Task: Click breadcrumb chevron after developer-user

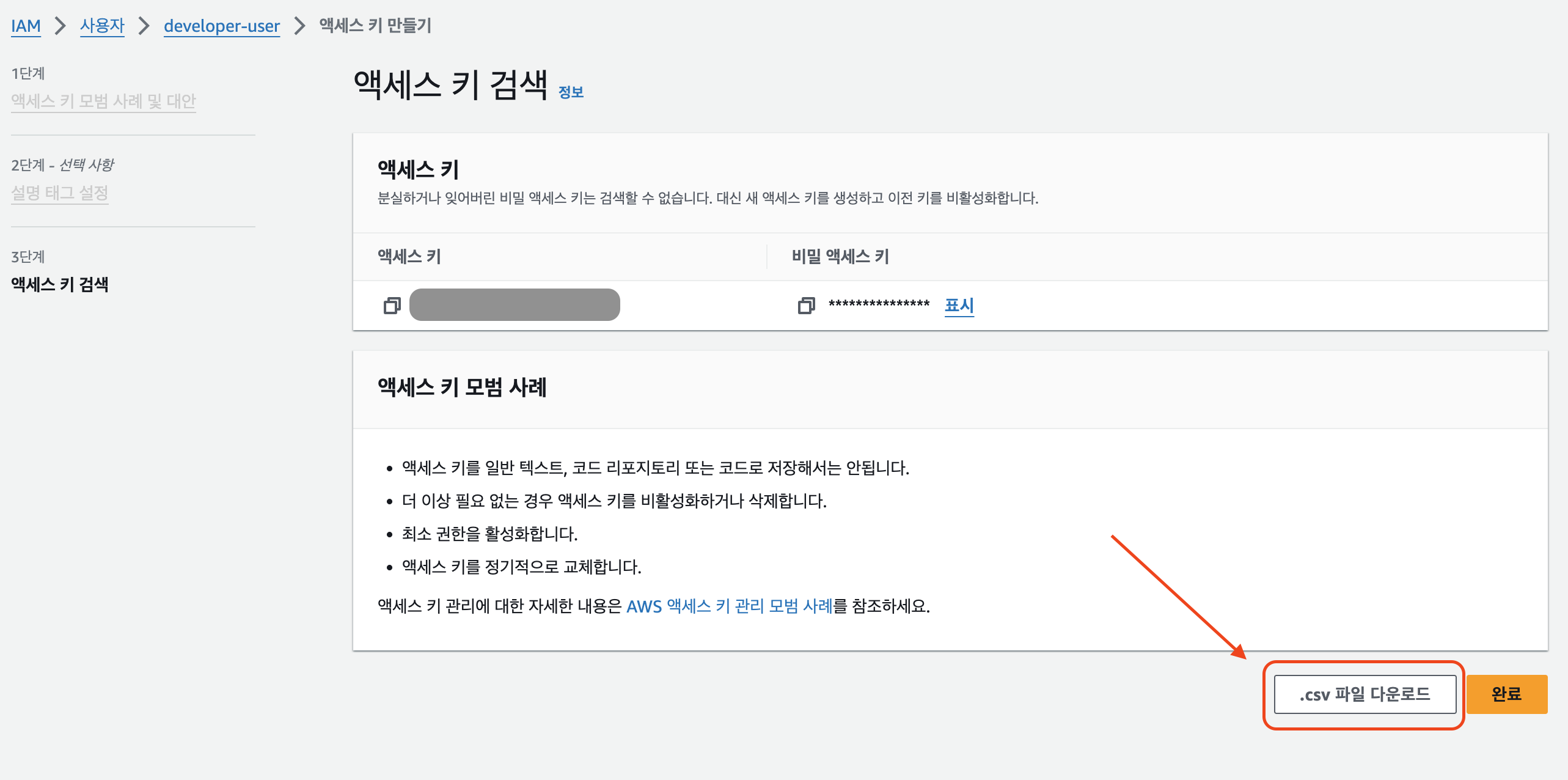Action: [x=299, y=26]
